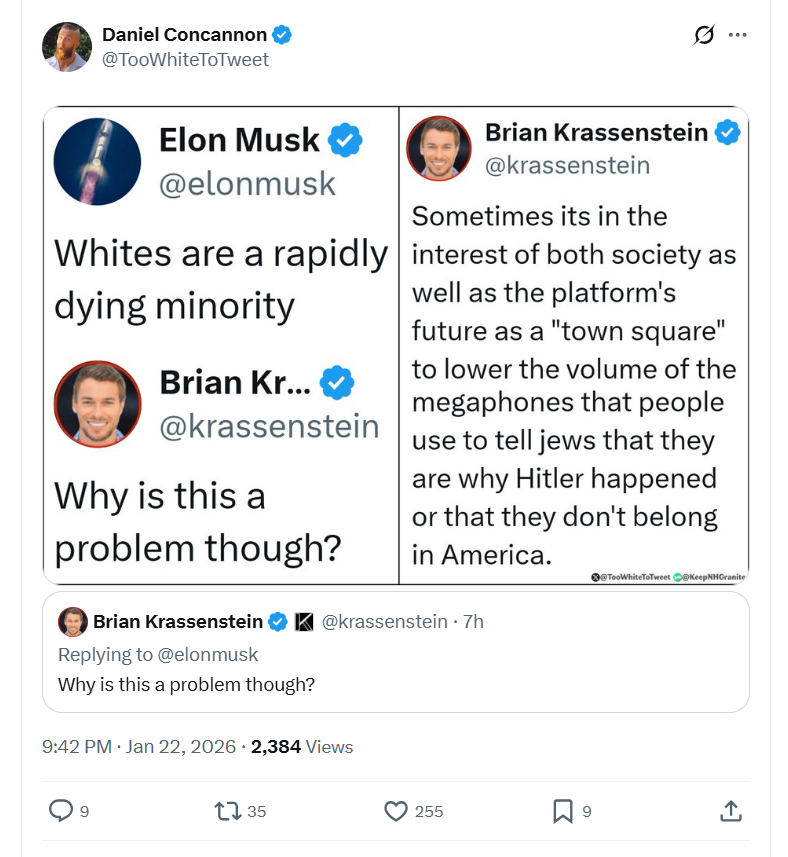Click the reply speech bubble icon

[61, 811]
